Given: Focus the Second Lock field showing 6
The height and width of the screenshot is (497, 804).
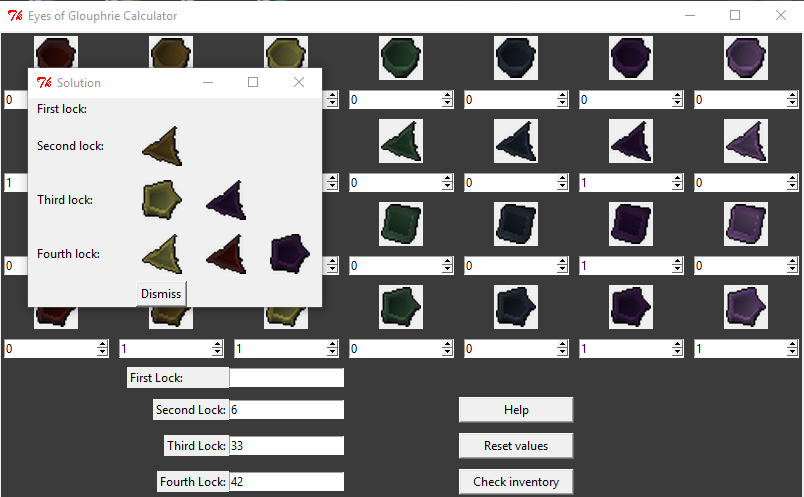Looking at the screenshot, I should 287,410.
